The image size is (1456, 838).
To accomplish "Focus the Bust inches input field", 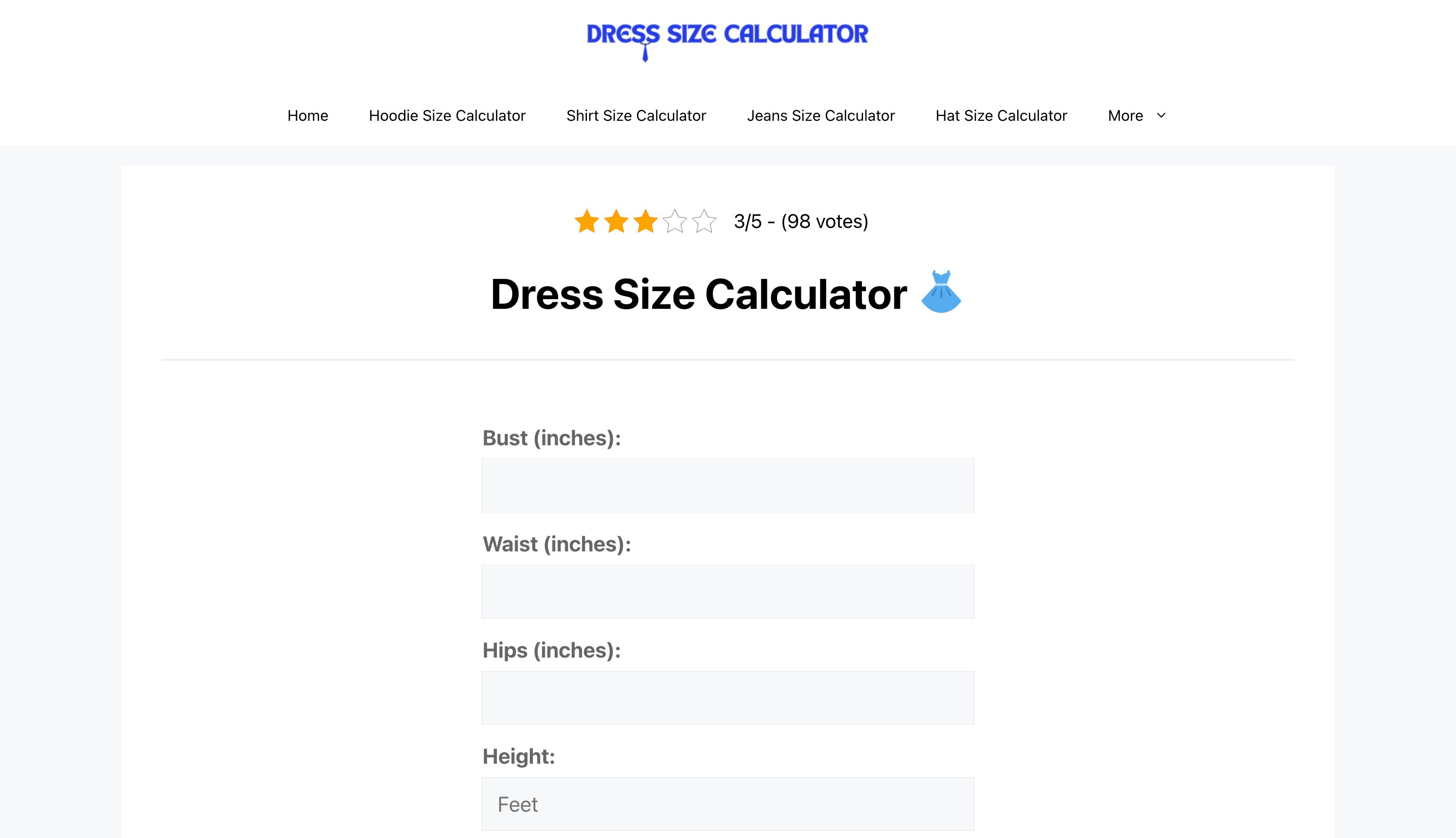I will point(727,485).
